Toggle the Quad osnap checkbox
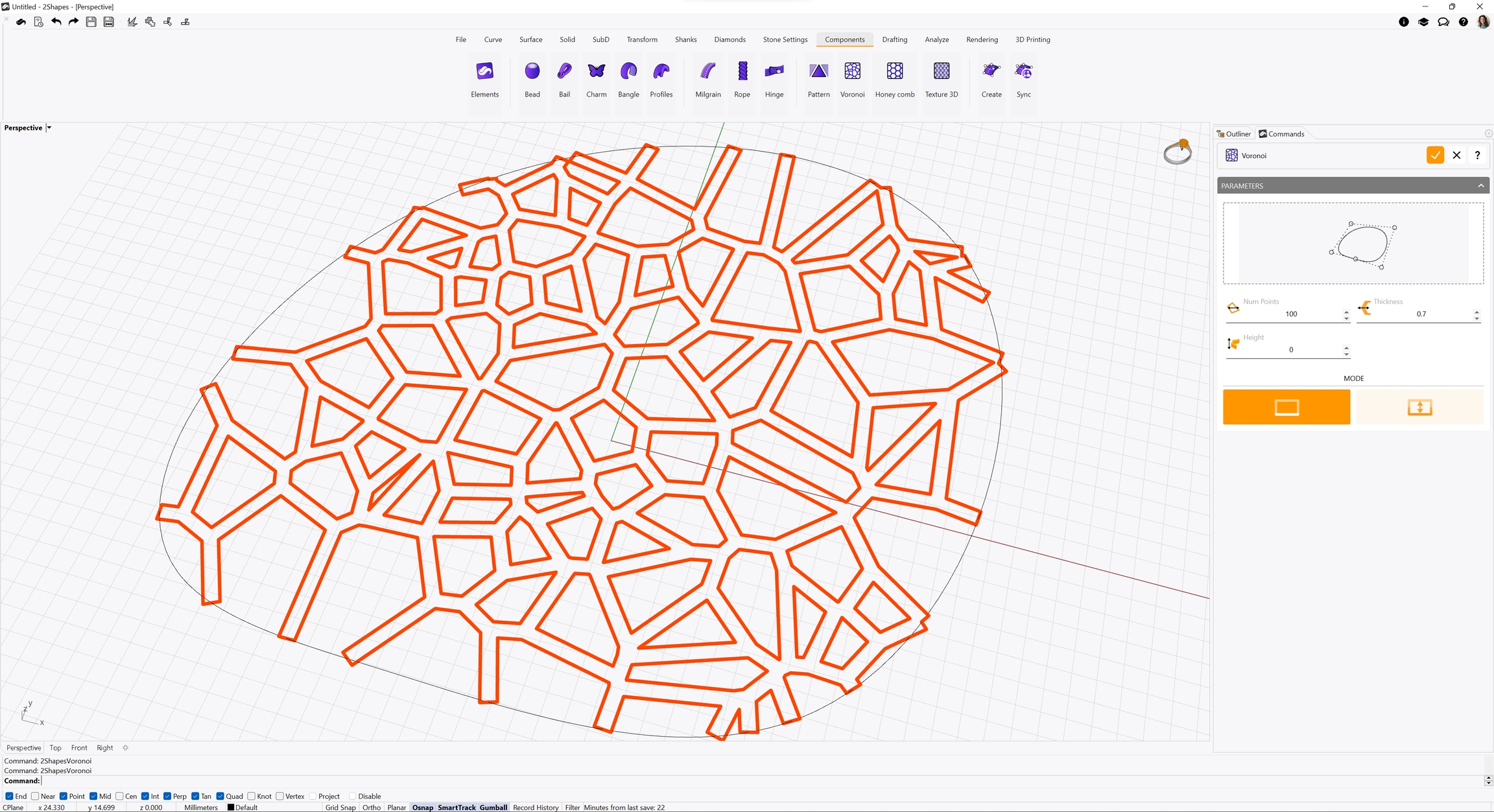This screenshot has height=812, width=1494. [220, 796]
